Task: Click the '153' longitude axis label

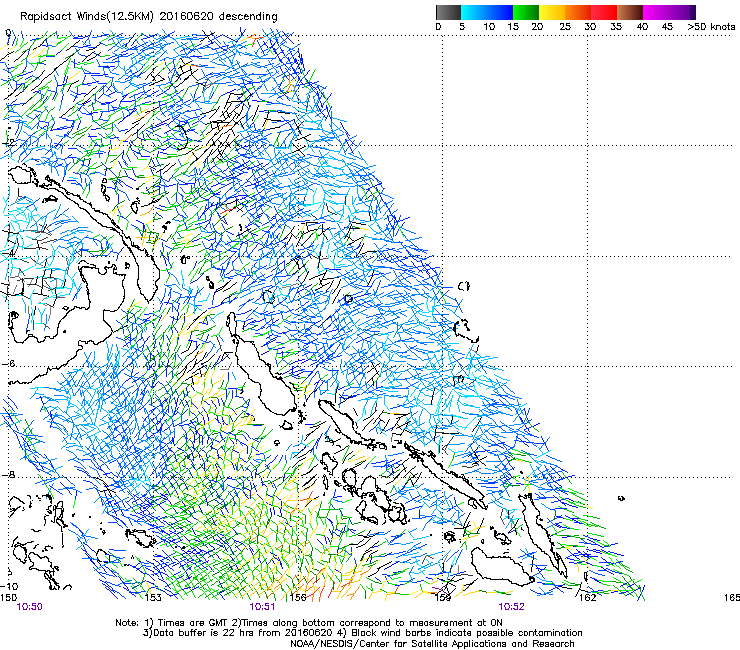Action: point(153,598)
